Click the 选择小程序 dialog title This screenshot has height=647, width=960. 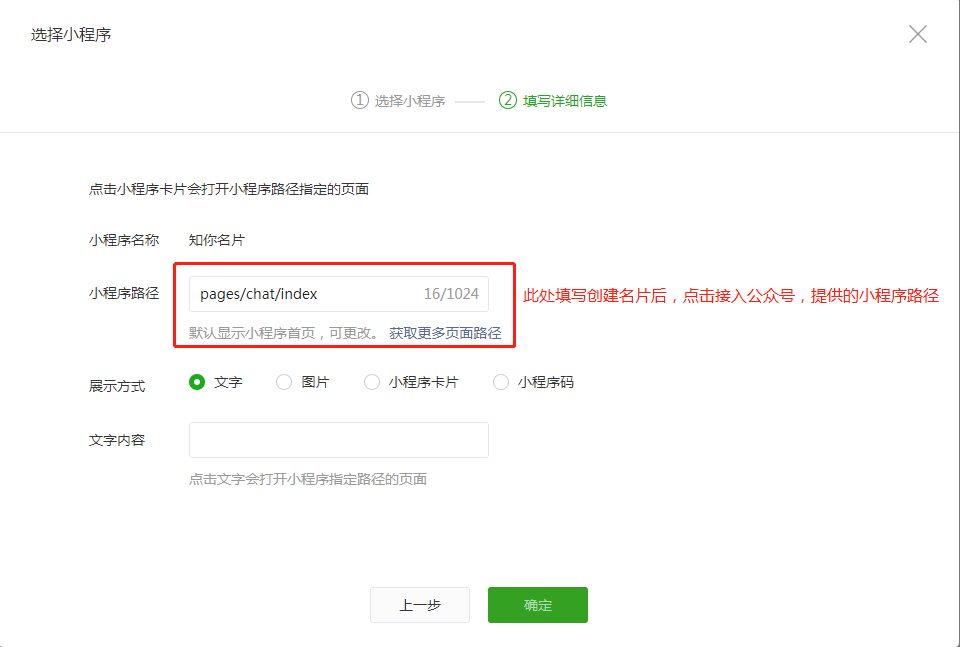71,34
